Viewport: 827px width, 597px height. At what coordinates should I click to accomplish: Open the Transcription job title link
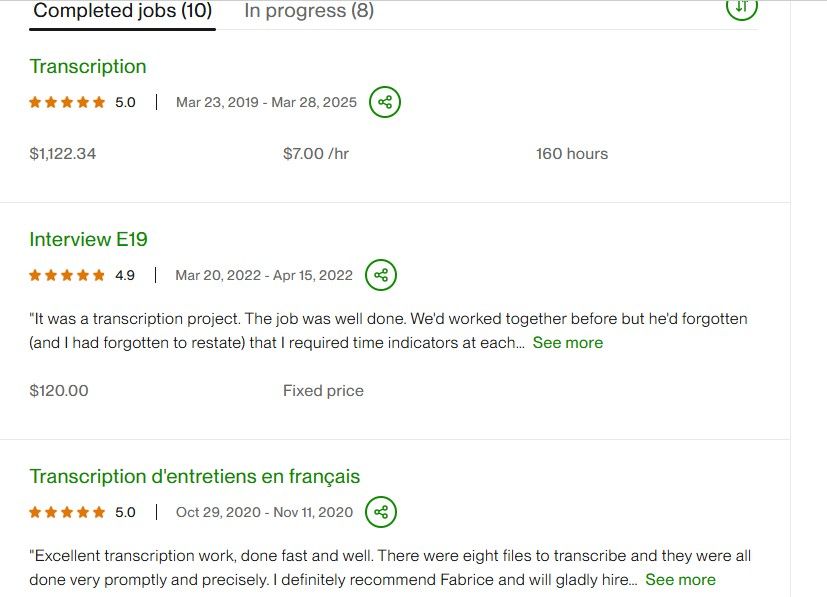click(x=88, y=67)
